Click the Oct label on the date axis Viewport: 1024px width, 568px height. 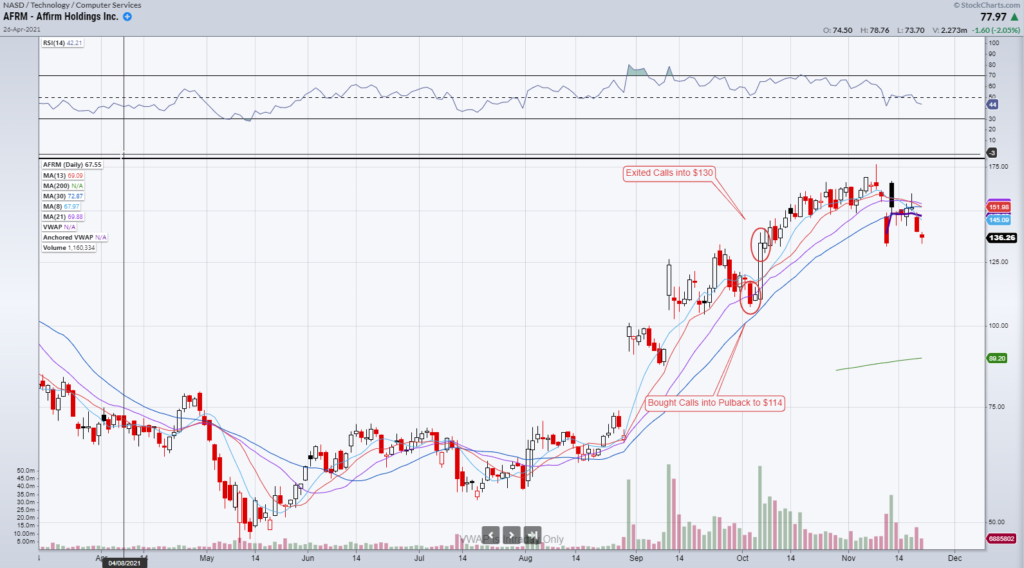[743, 558]
